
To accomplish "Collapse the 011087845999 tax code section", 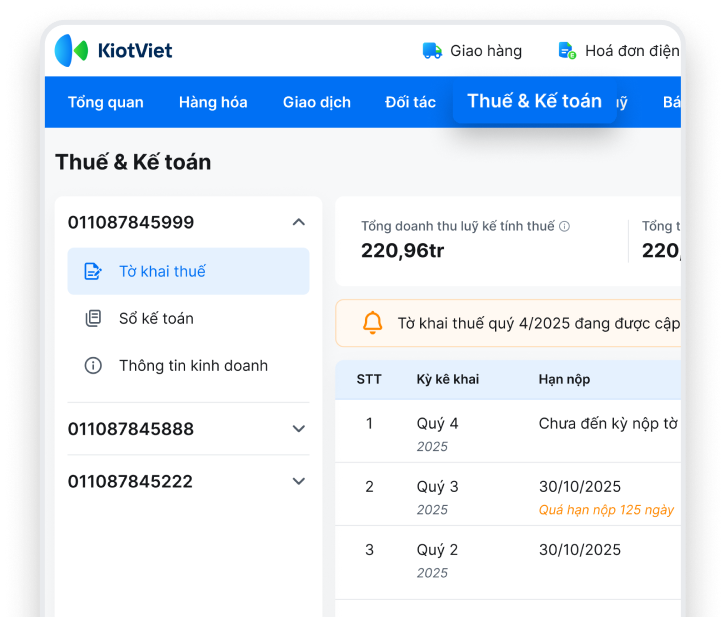I will pyautogui.click(x=298, y=222).
